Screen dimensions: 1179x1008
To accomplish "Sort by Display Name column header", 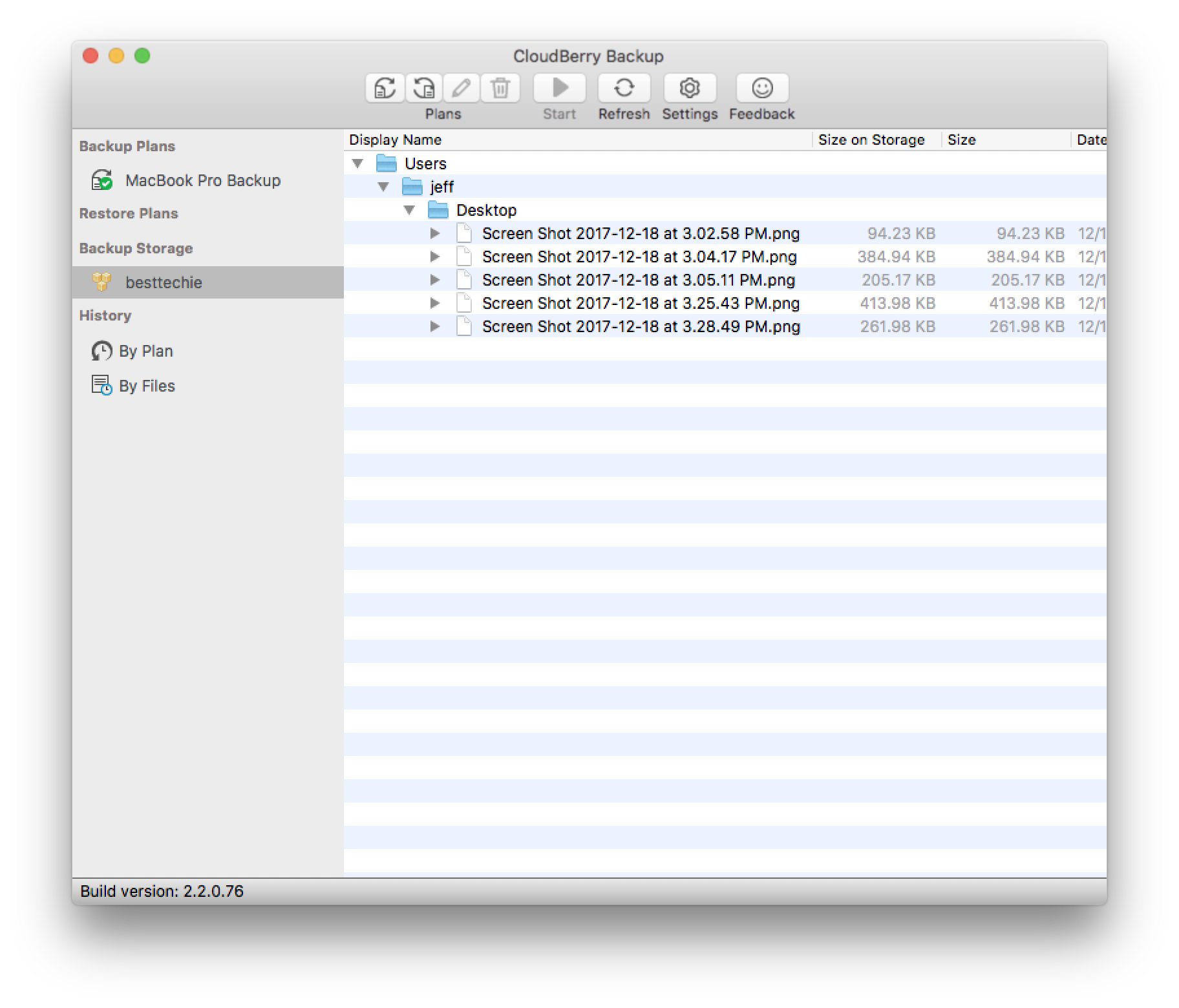I will pyautogui.click(x=396, y=140).
